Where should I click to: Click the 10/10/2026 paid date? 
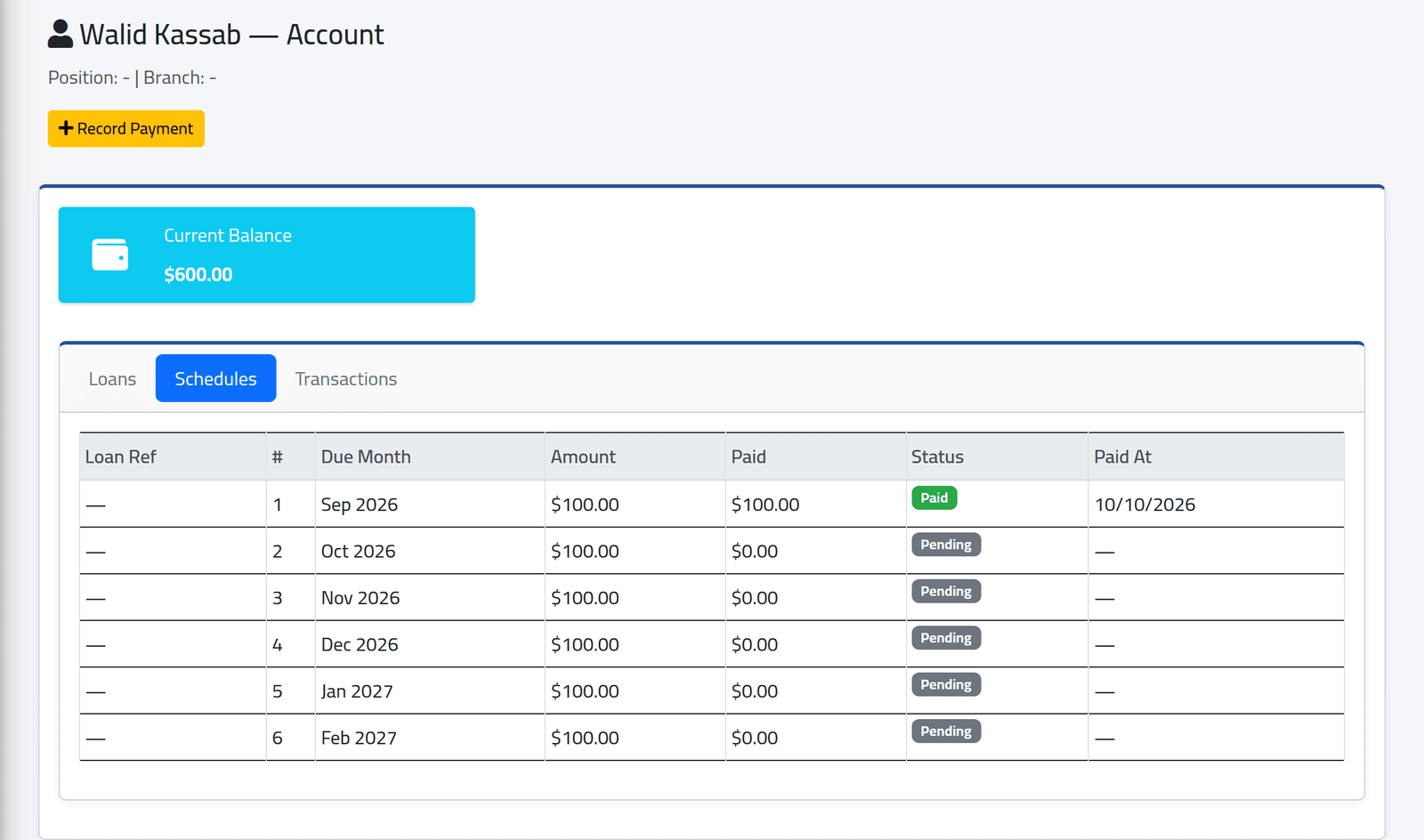click(1145, 505)
